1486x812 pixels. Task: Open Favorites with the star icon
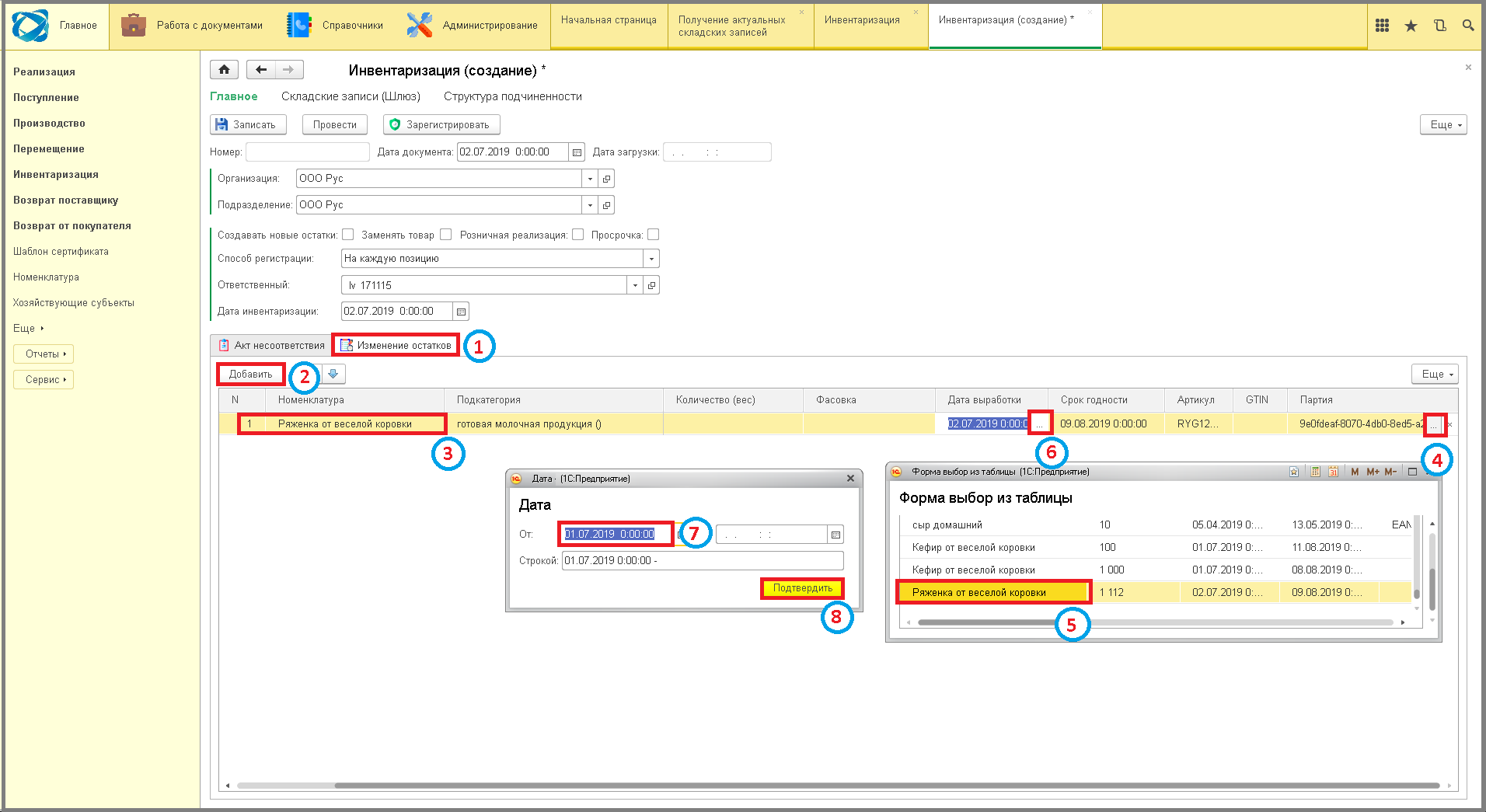click(1411, 26)
